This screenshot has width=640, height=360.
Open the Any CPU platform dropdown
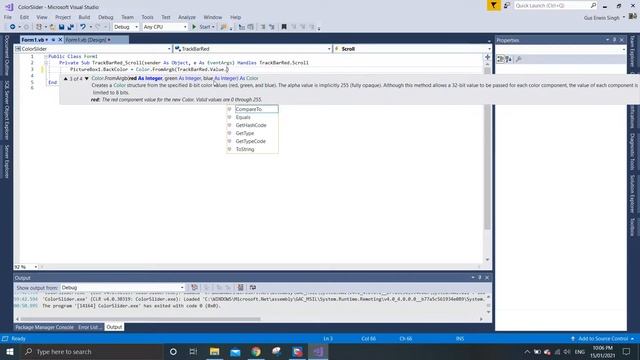click(165, 27)
